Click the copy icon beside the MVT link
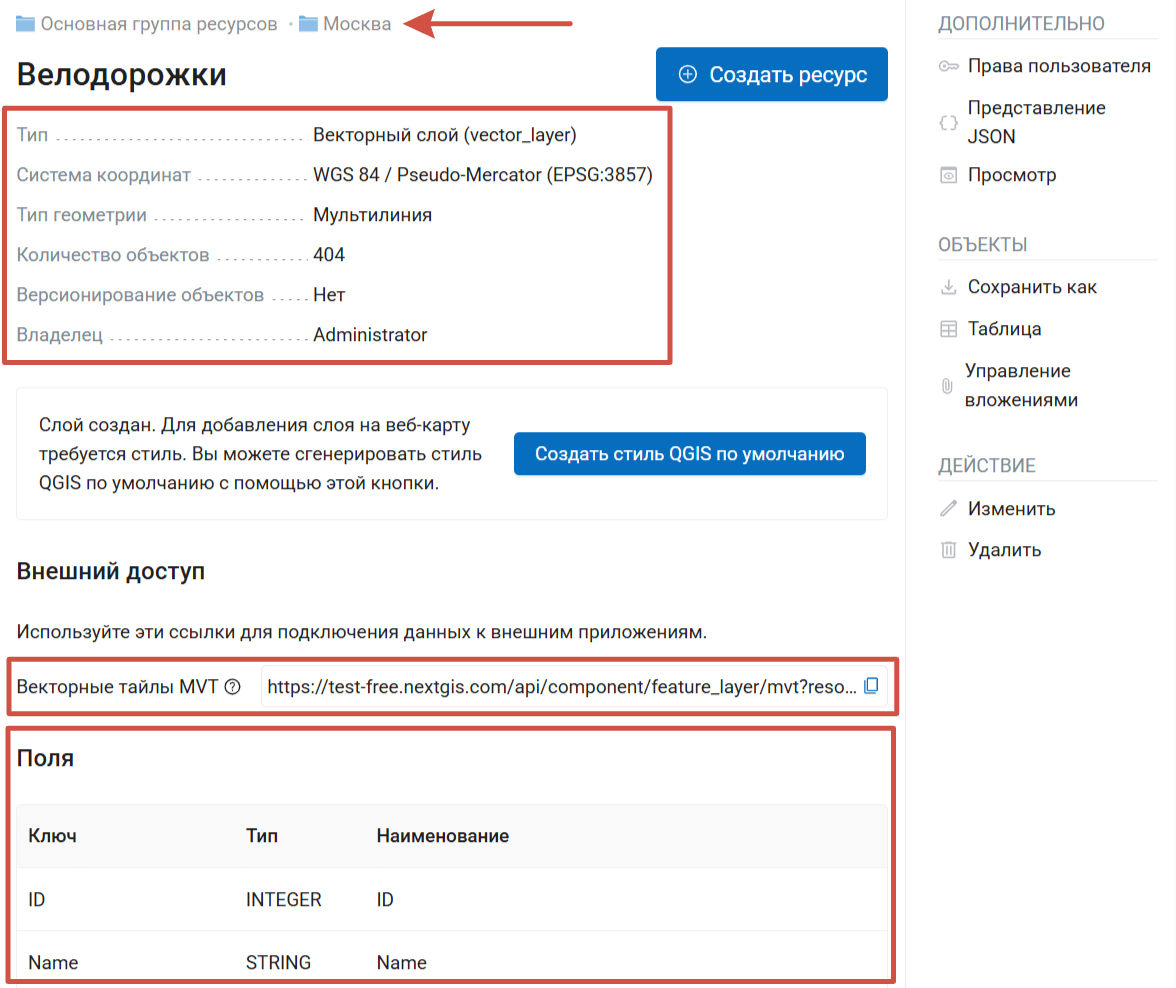The image size is (1176, 988). point(871,686)
